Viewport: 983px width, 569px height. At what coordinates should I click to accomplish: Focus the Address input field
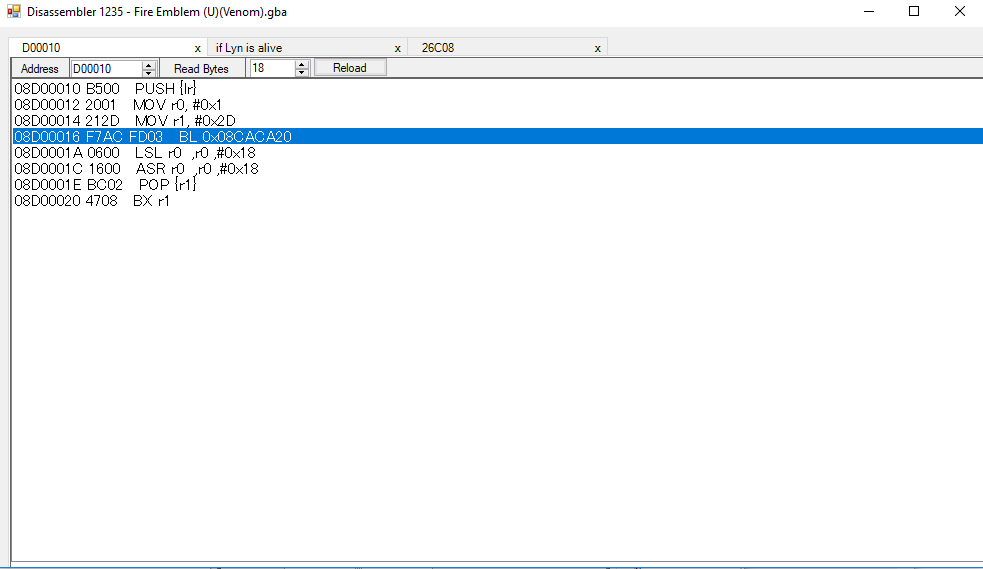pyautogui.click(x=107, y=68)
